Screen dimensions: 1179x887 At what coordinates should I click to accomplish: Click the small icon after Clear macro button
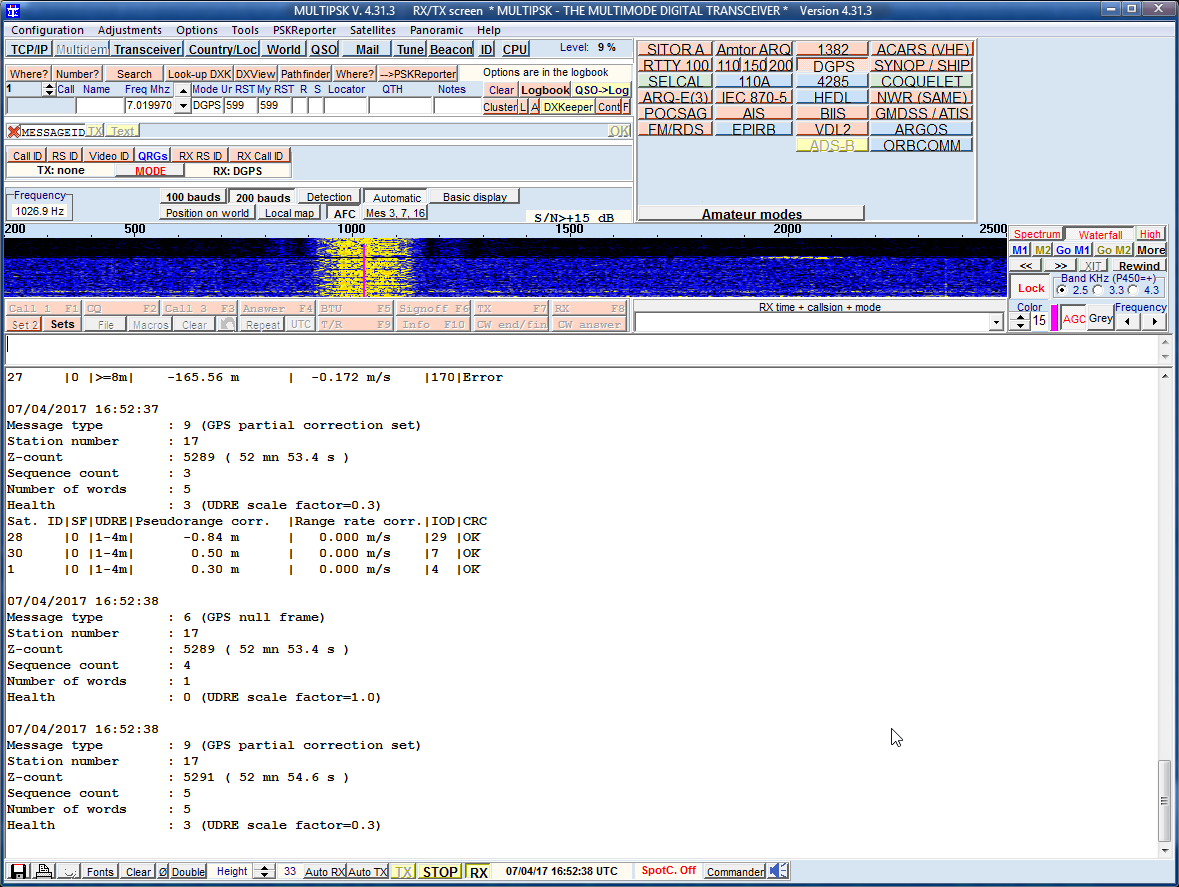pos(227,325)
